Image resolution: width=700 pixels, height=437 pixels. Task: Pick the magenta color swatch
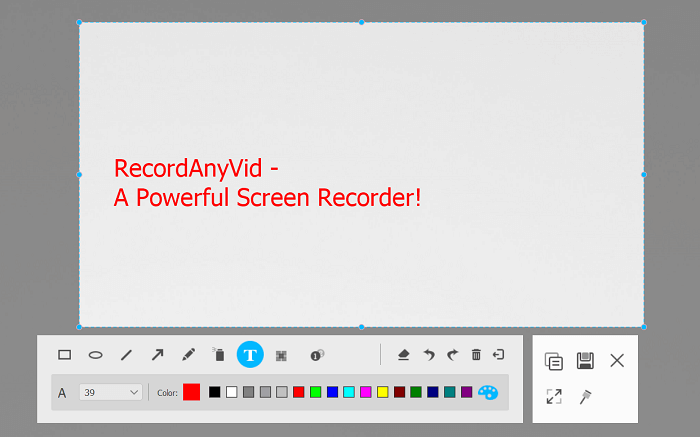click(x=366, y=392)
